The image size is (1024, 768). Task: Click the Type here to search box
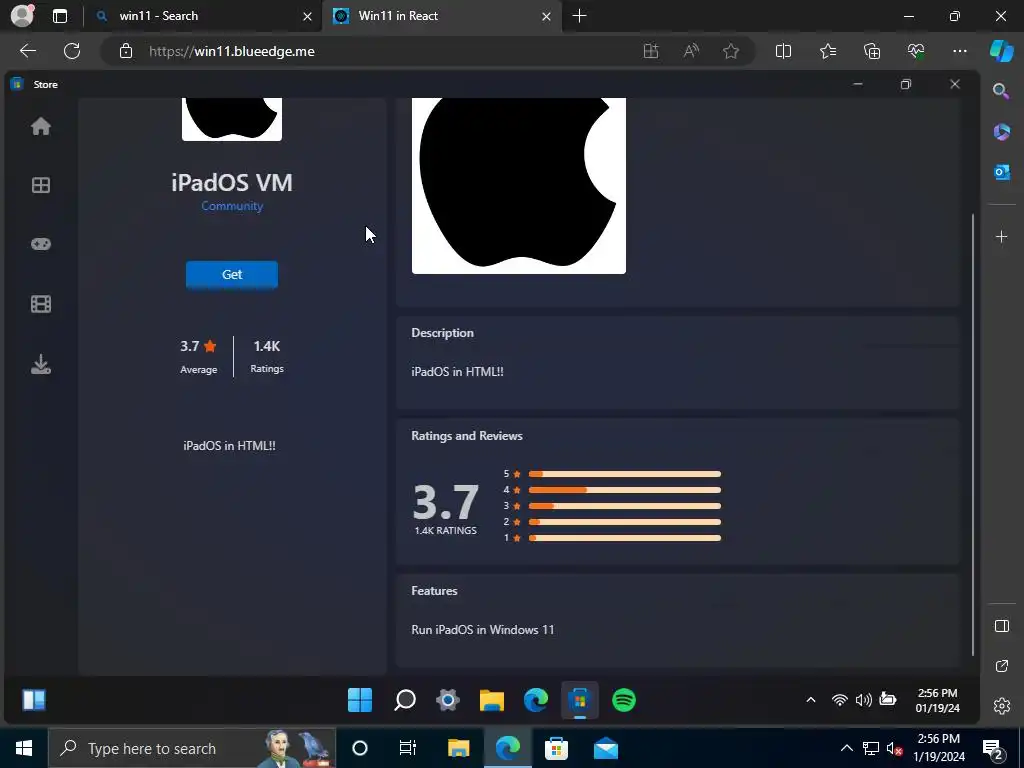(x=191, y=748)
